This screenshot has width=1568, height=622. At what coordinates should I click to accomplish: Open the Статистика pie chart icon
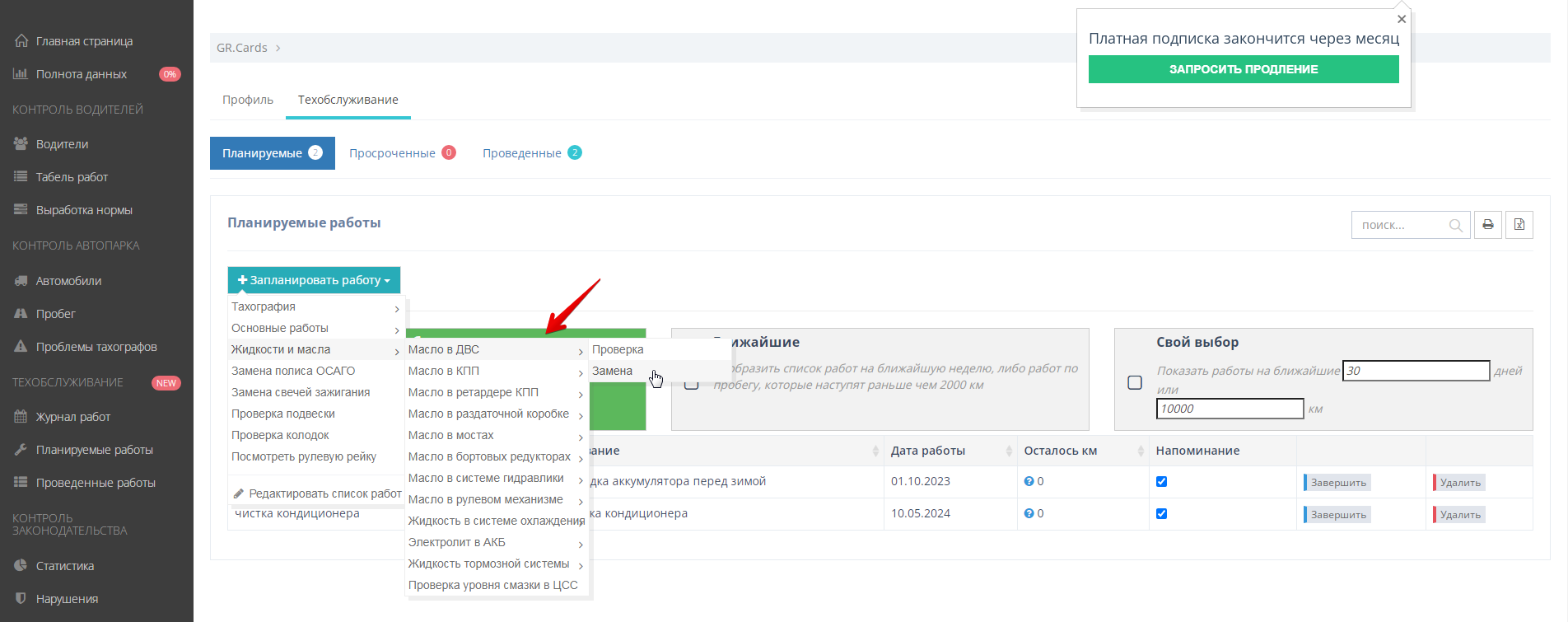[21, 565]
